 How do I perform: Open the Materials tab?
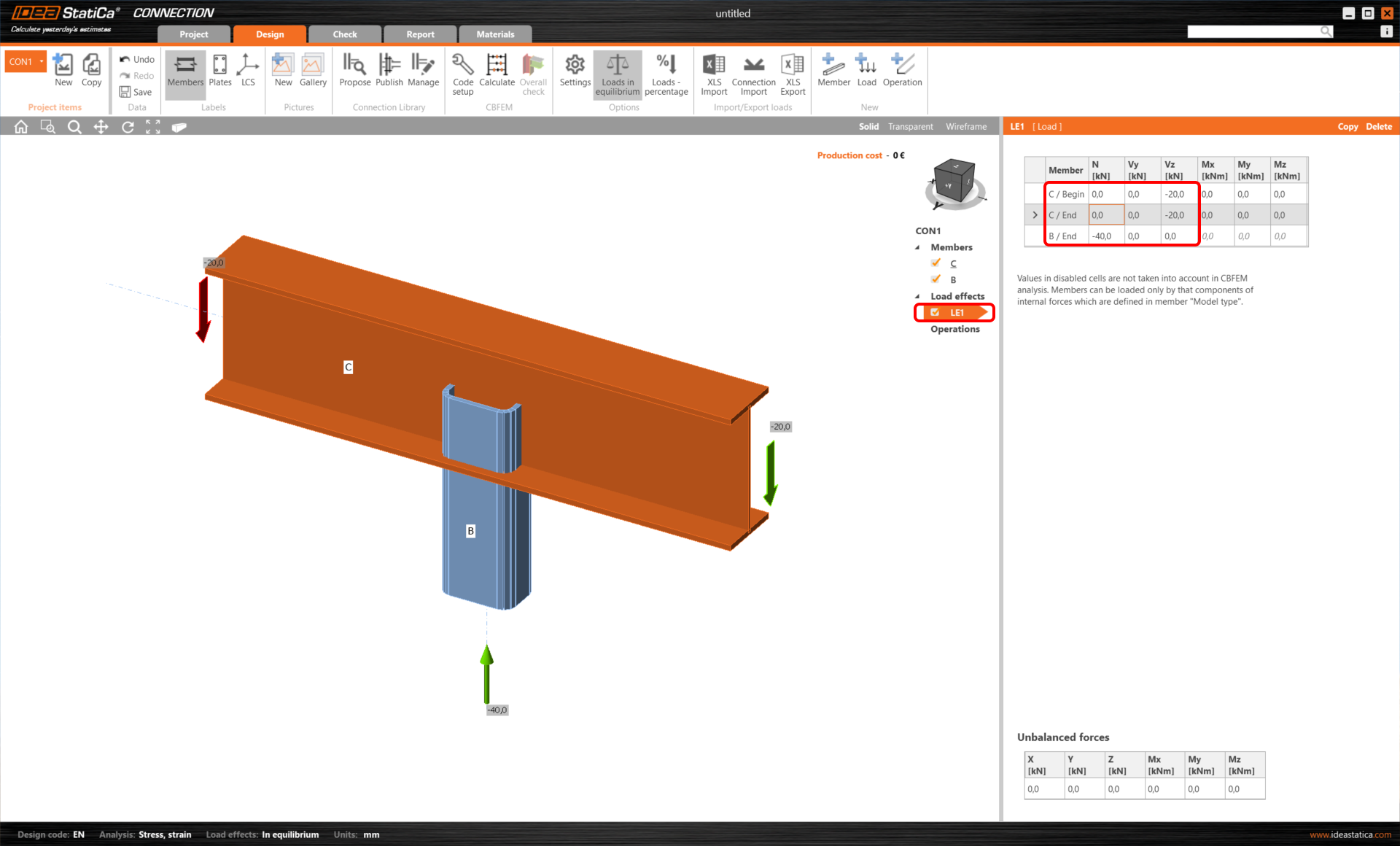[495, 34]
